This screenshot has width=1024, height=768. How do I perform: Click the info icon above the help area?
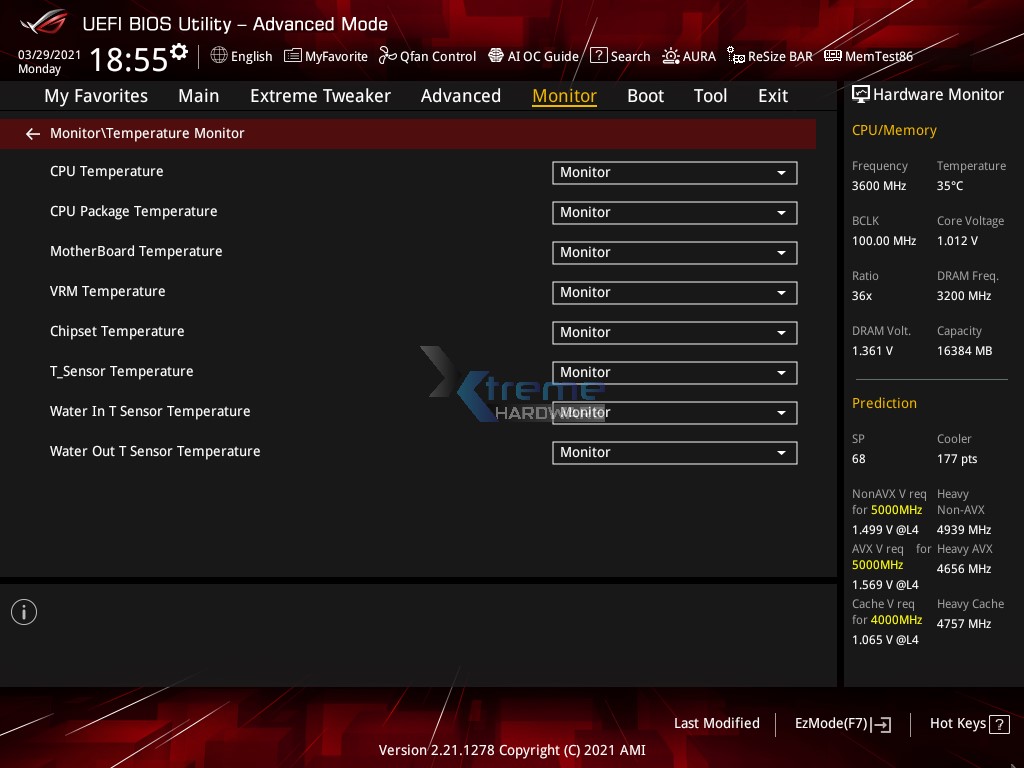coord(23,611)
